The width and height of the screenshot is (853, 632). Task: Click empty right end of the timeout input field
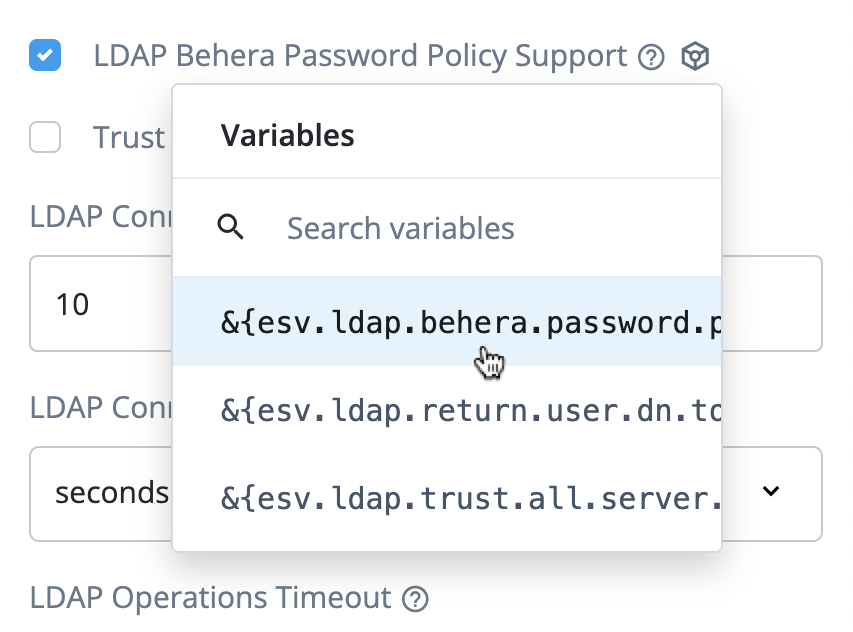coord(780,304)
